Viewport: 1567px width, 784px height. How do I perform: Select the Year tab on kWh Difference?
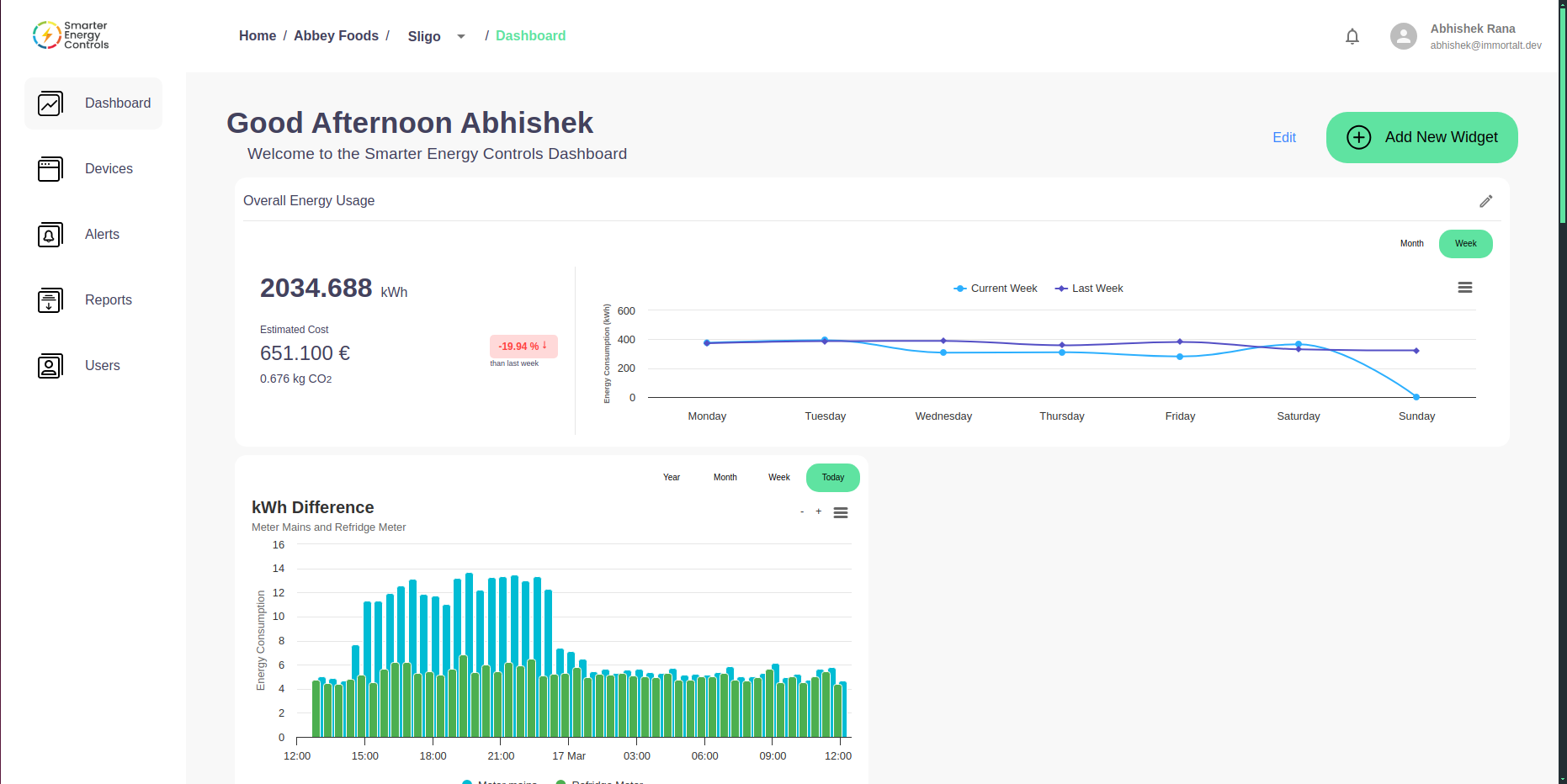click(672, 477)
